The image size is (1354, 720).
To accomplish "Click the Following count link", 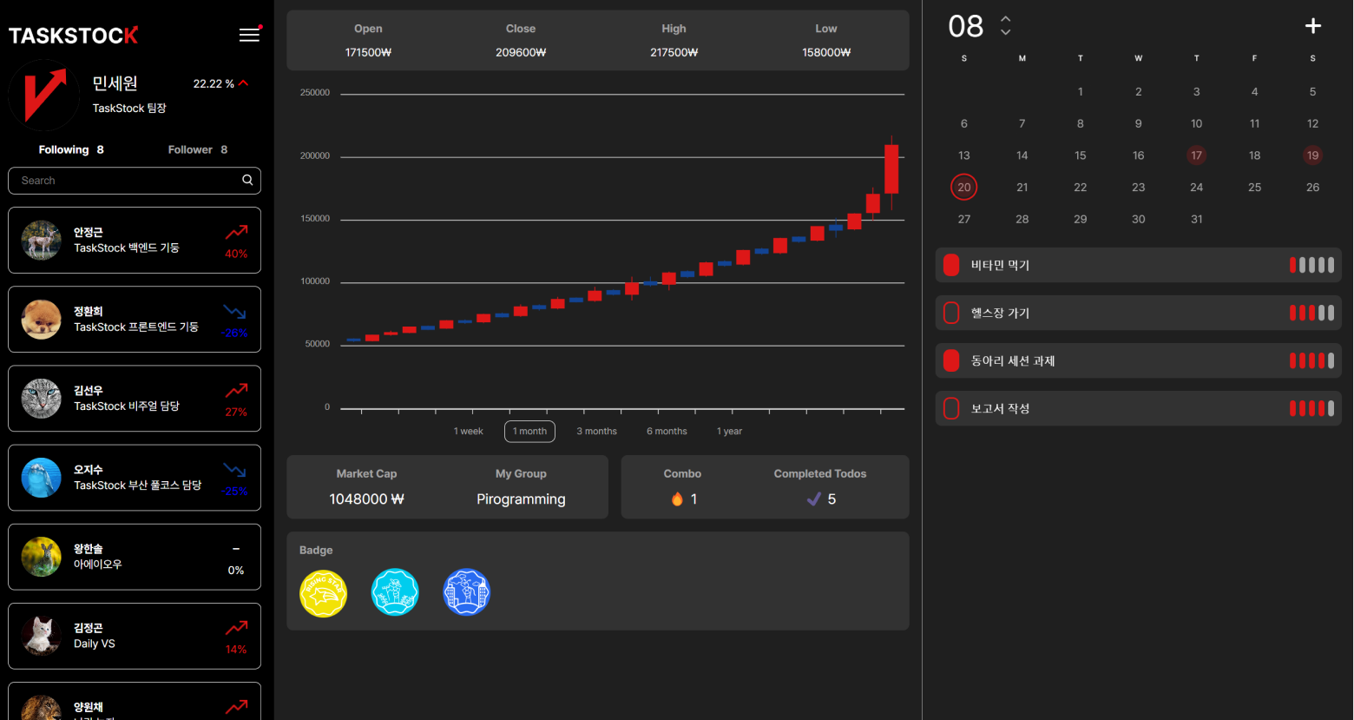I will (70, 149).
